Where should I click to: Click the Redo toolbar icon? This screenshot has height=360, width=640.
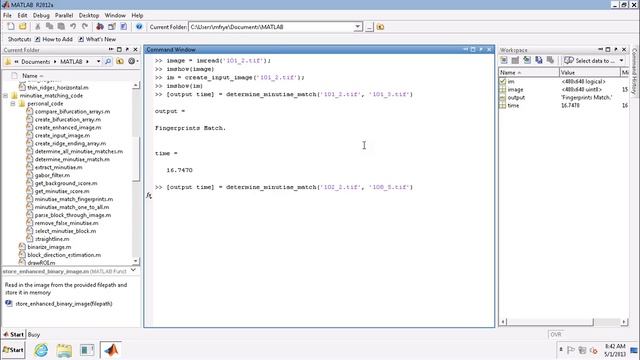coord(85,27)
